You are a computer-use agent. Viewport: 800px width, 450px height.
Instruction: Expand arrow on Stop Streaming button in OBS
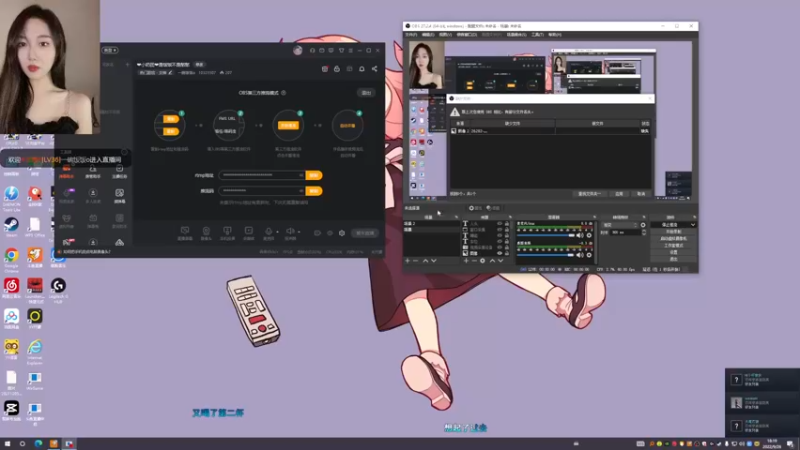[693, 224]
